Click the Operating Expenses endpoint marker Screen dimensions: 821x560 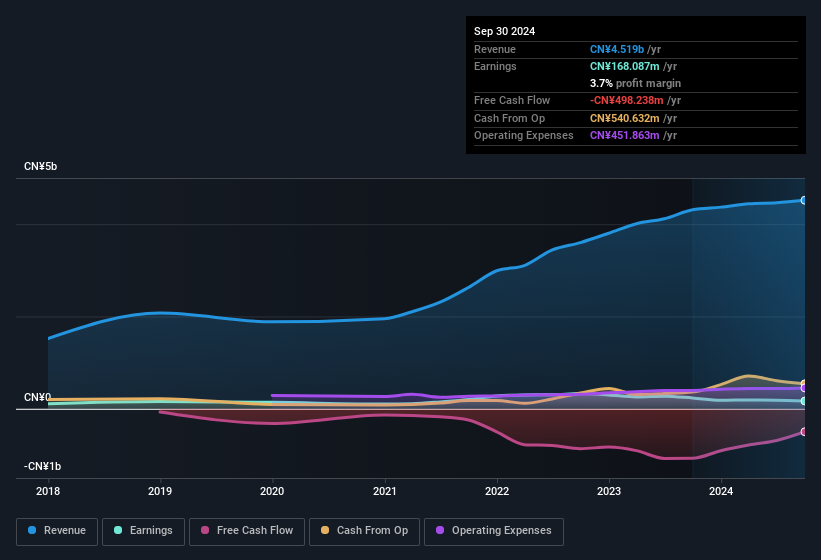[x=804, y=388]
